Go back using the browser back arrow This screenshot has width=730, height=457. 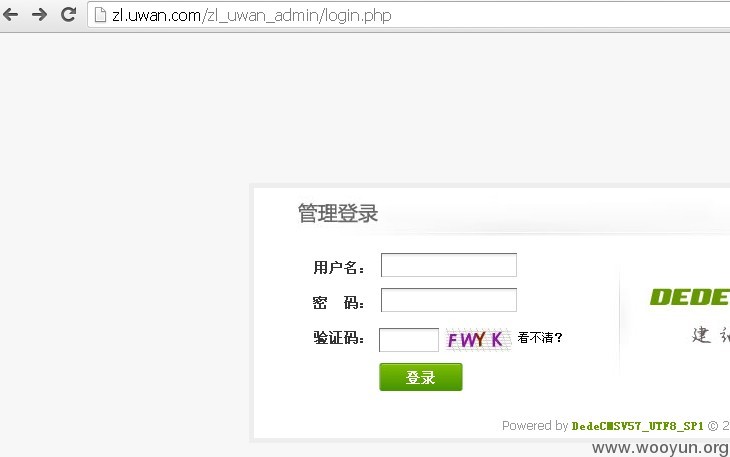point(10,14)
